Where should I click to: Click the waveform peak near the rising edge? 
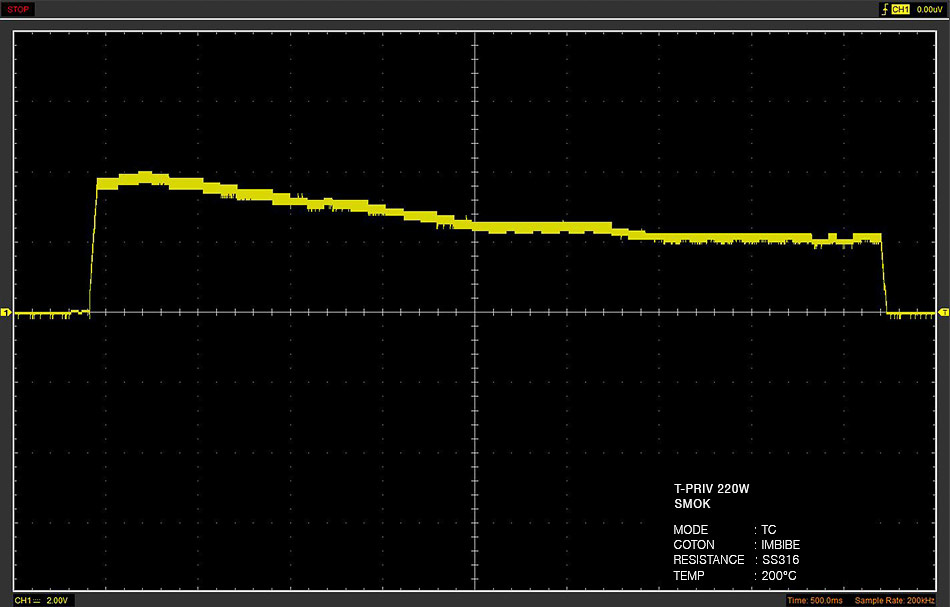(x=145, y=176)
